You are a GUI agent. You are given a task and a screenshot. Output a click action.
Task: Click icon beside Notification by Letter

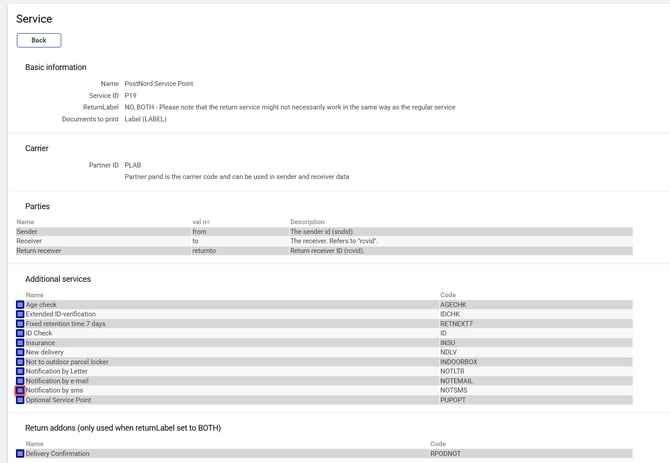click(x=20, y=371)
